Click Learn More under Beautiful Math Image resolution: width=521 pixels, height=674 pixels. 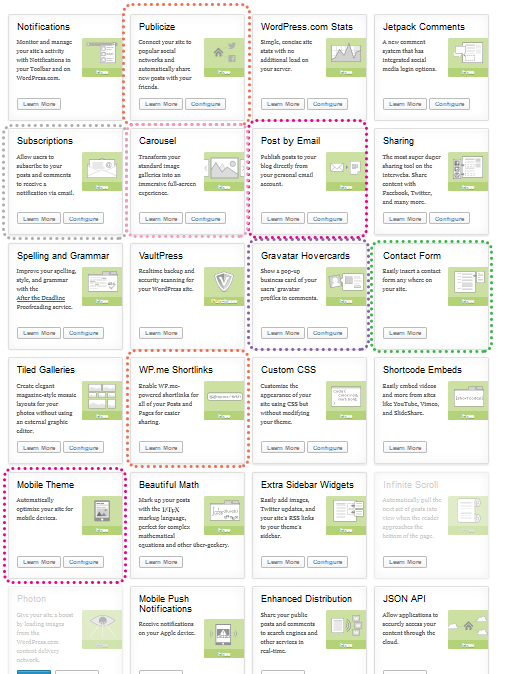[161, 562]
